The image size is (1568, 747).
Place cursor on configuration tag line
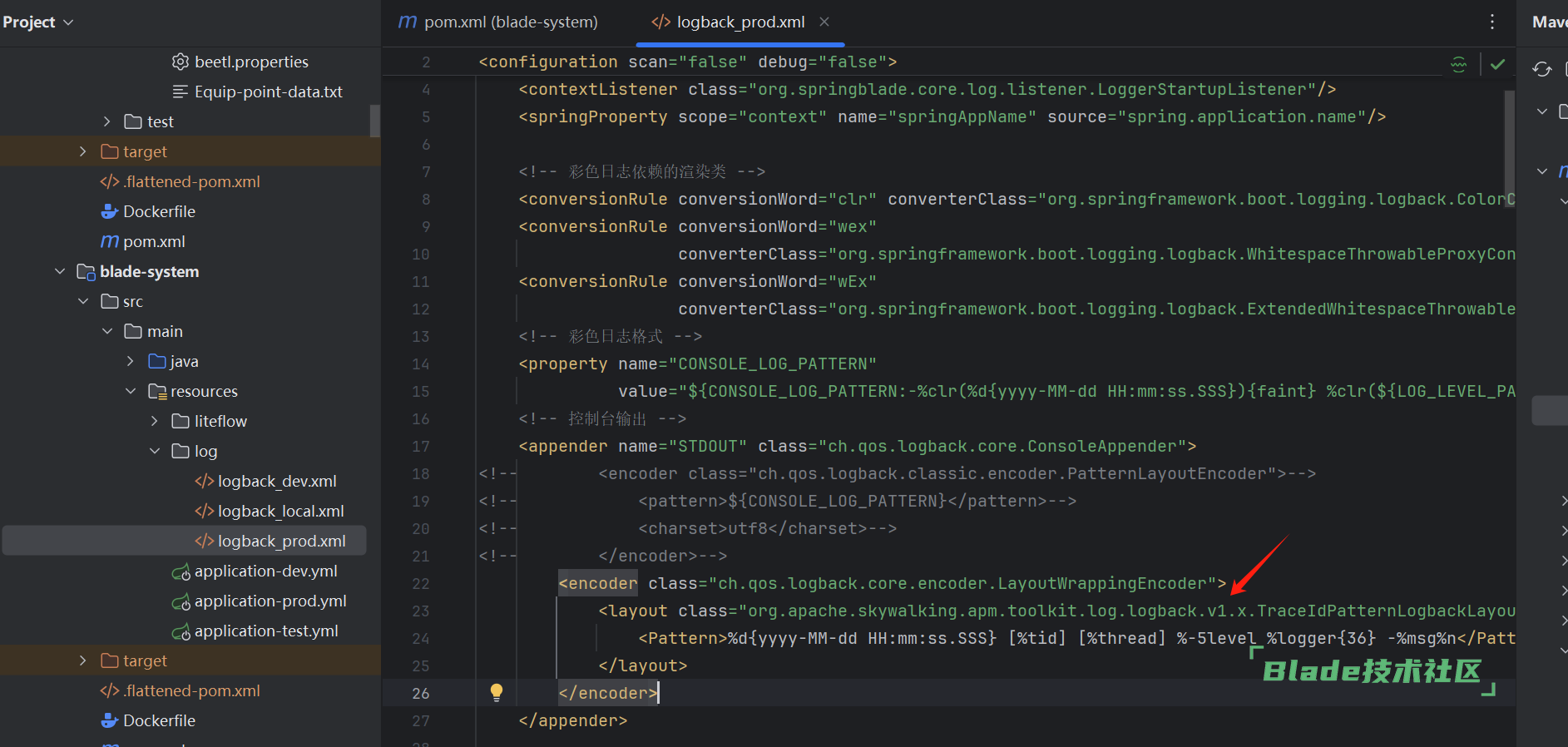click(688, 62)
